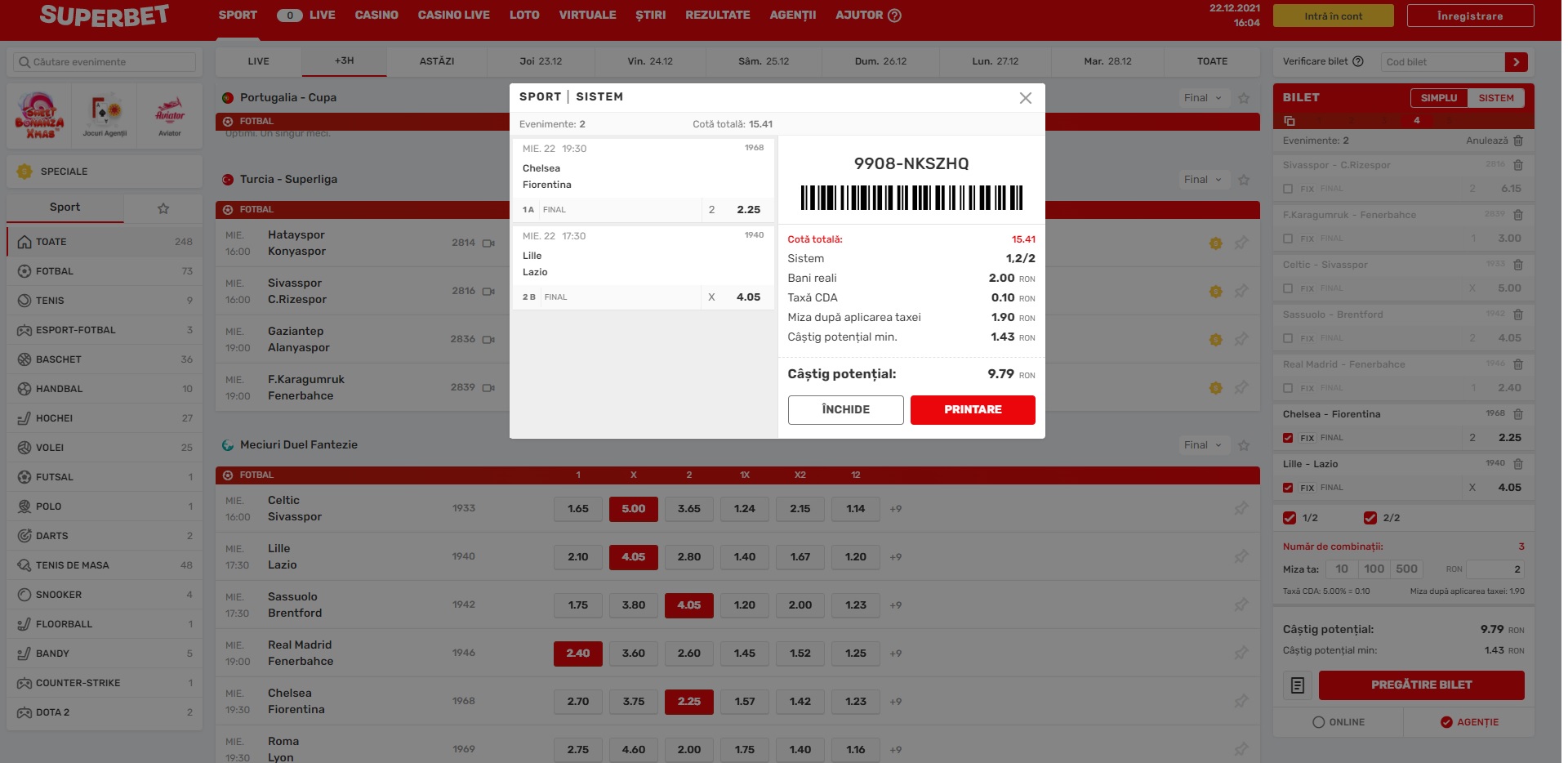Pin the Celtic - Sivasspor match
Screen dimensions: 1568x763
pos(1241,508)
